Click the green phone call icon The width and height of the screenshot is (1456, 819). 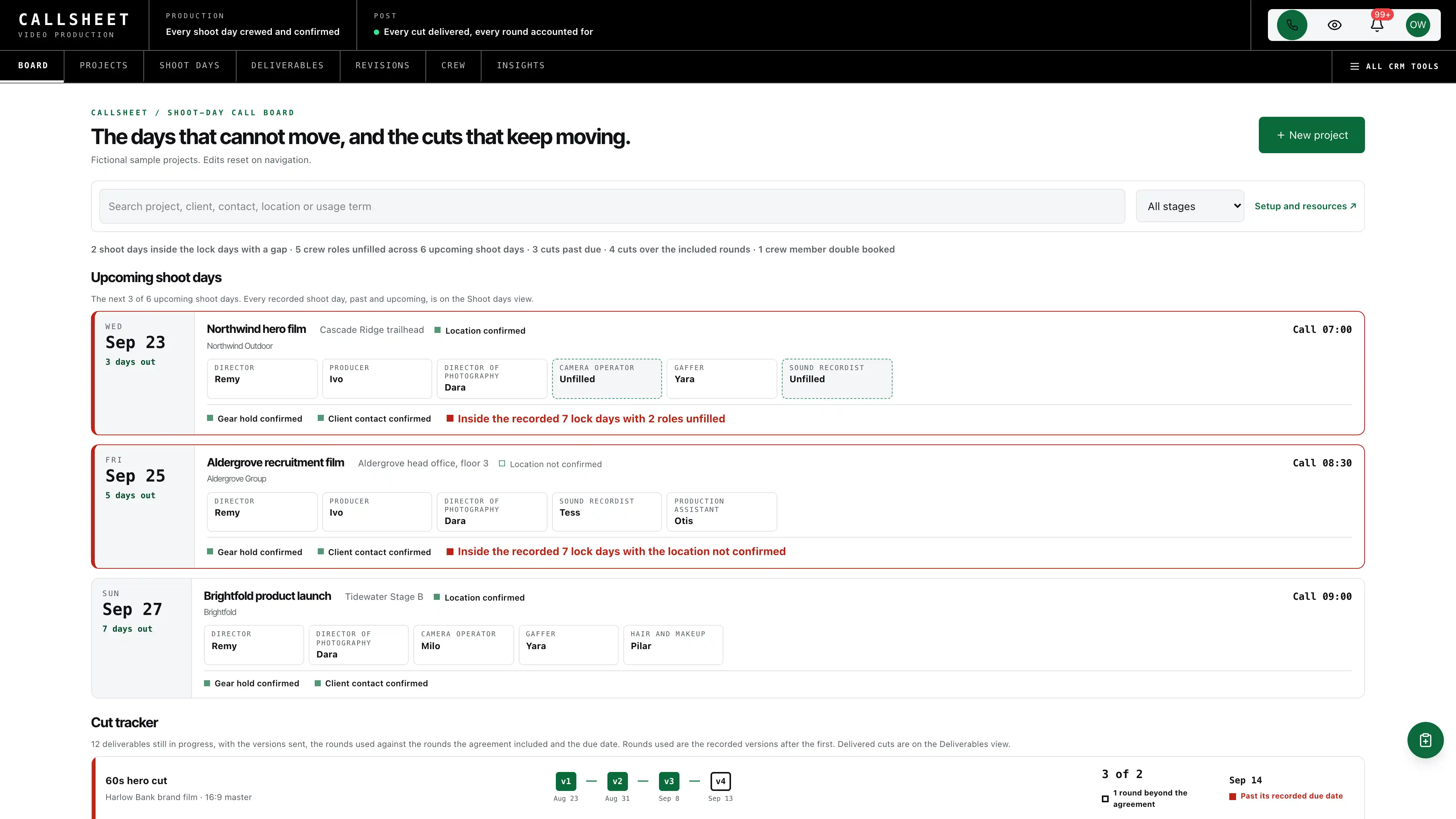(x=1291, y=25)
